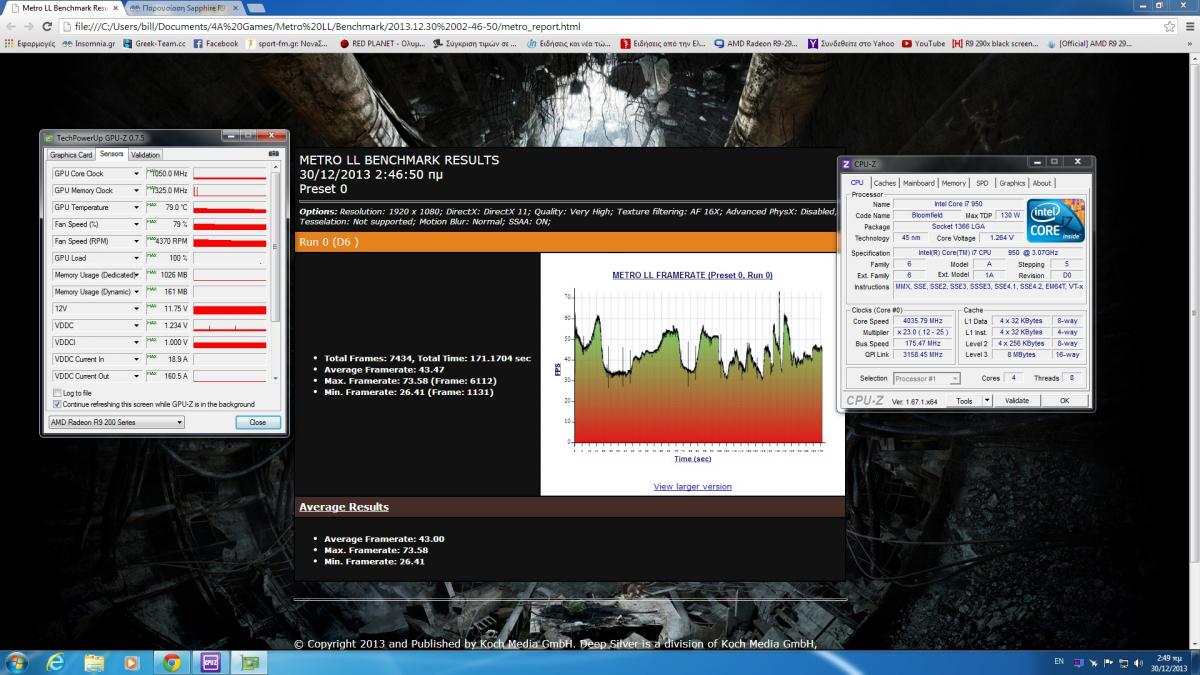Open the CPU-Z Memory tab
The width and height of the screenshot is (1200, 675).
pos(954,183)
